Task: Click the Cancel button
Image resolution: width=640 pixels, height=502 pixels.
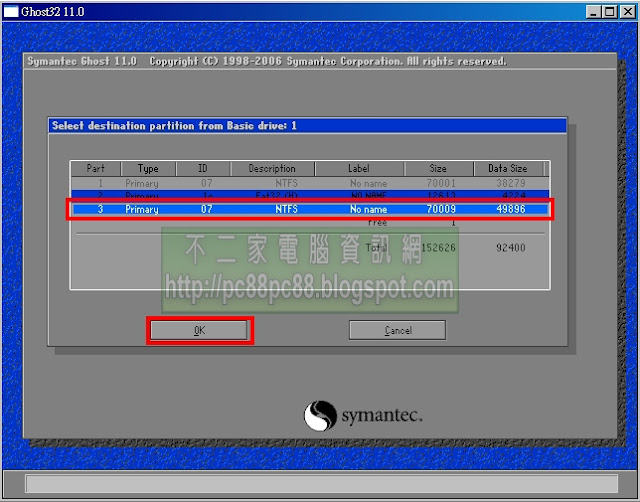Action: (397, 330)
